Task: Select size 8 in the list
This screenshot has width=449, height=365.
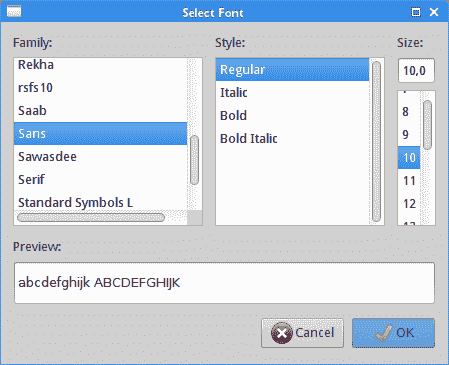Action: [x=409, y=112]
